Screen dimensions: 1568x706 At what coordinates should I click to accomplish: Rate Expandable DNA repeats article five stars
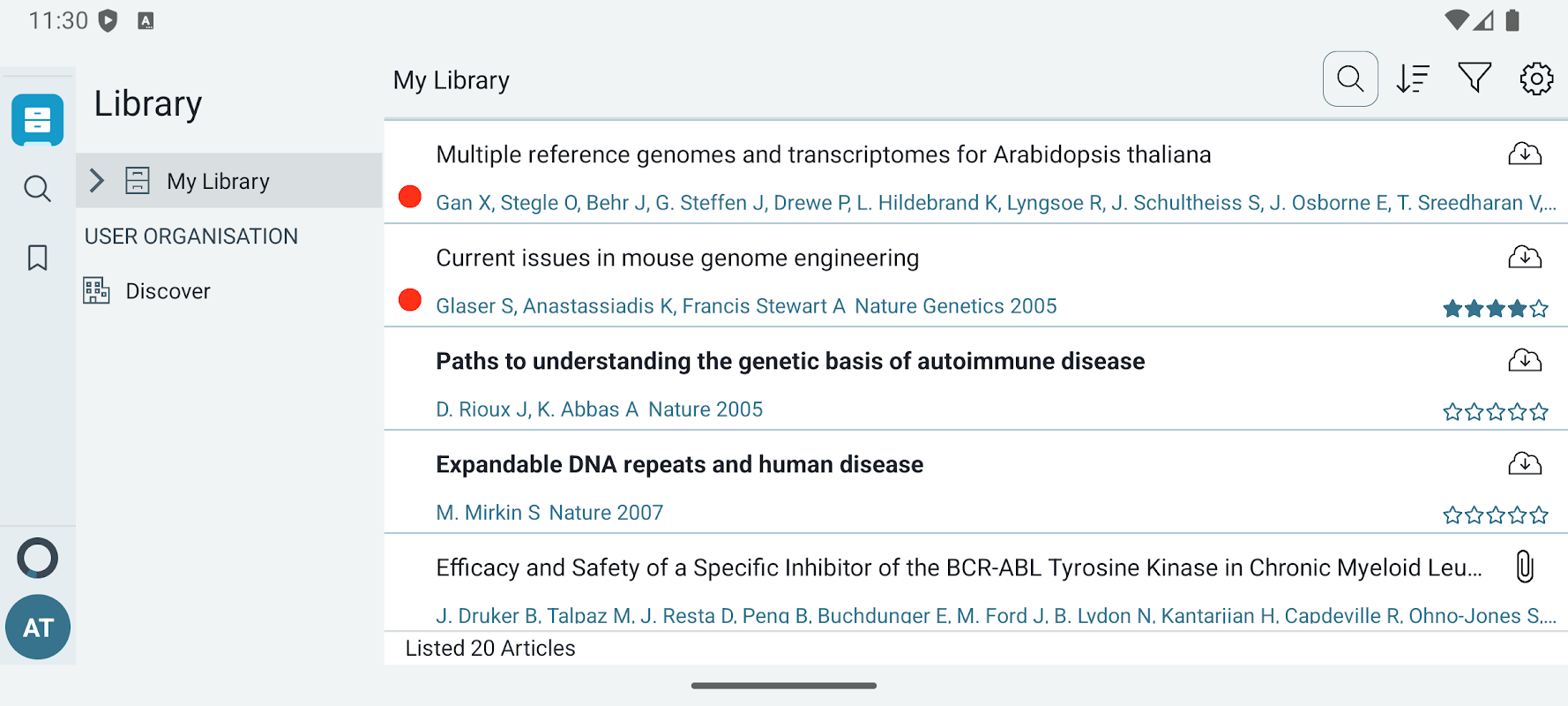tap(1539, 515)
